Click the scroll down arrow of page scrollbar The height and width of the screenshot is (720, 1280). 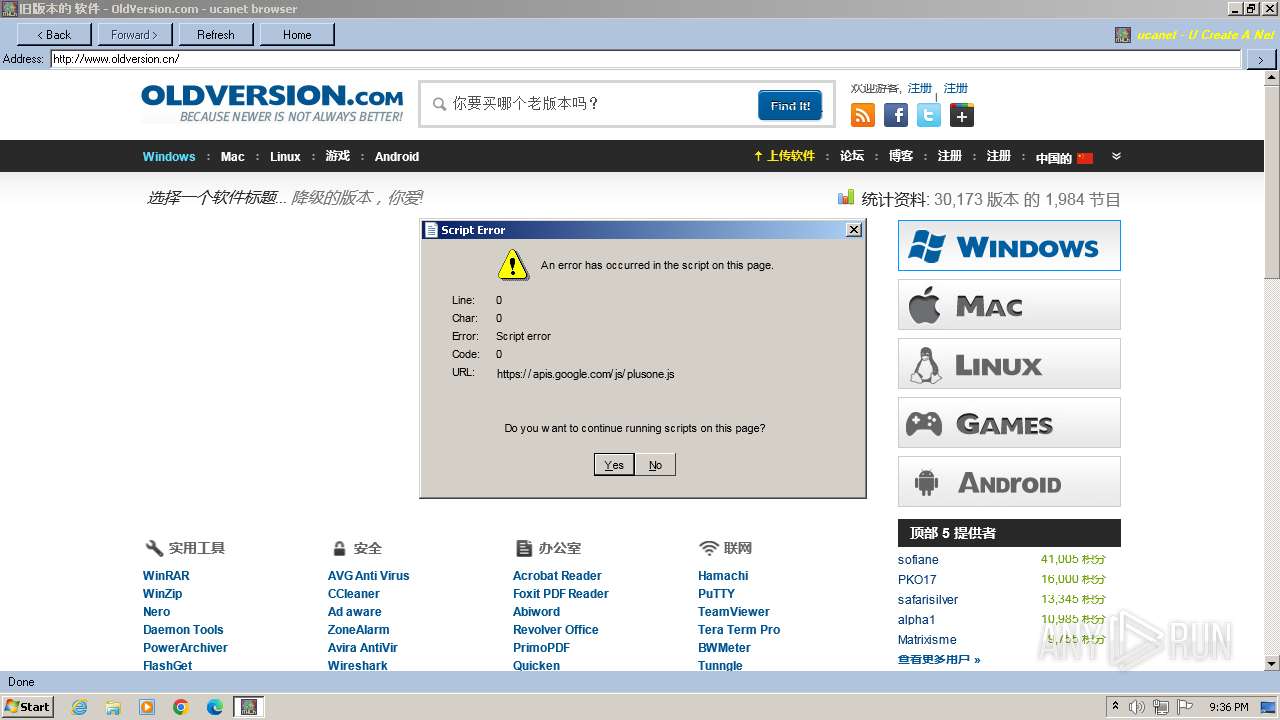point(1272,663)
